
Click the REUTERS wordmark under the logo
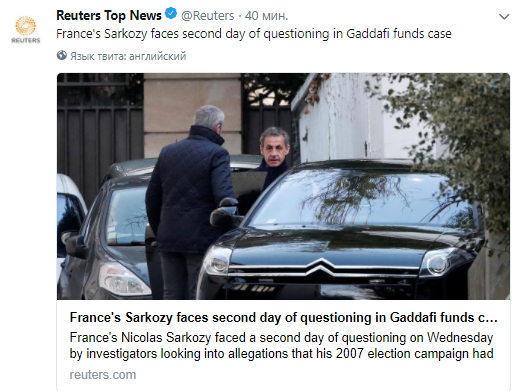tap(26, 40)
